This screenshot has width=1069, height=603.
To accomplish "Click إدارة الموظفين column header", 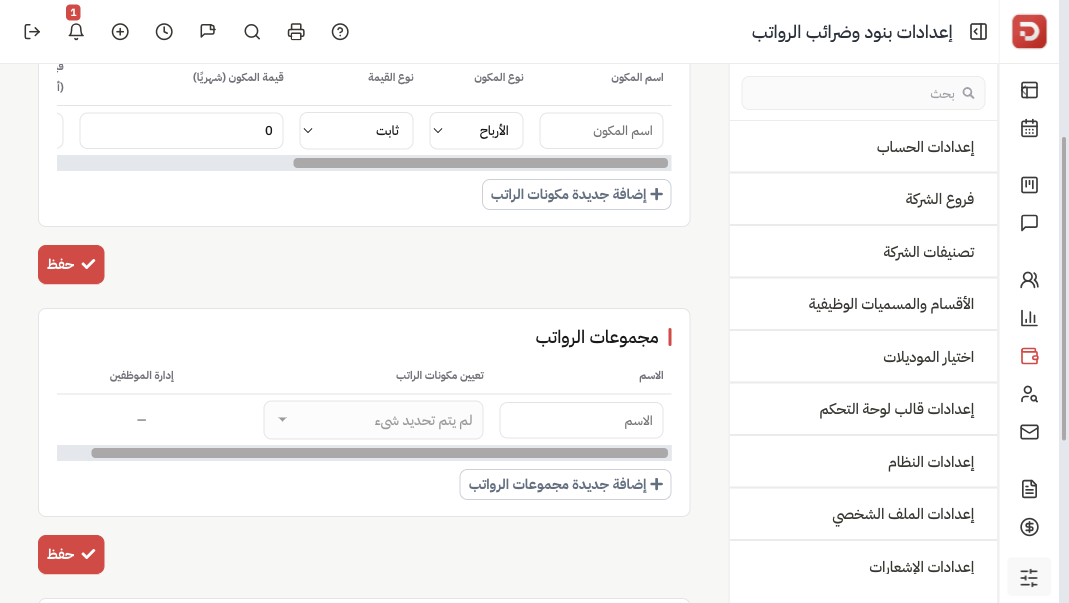I will (142, 376).
